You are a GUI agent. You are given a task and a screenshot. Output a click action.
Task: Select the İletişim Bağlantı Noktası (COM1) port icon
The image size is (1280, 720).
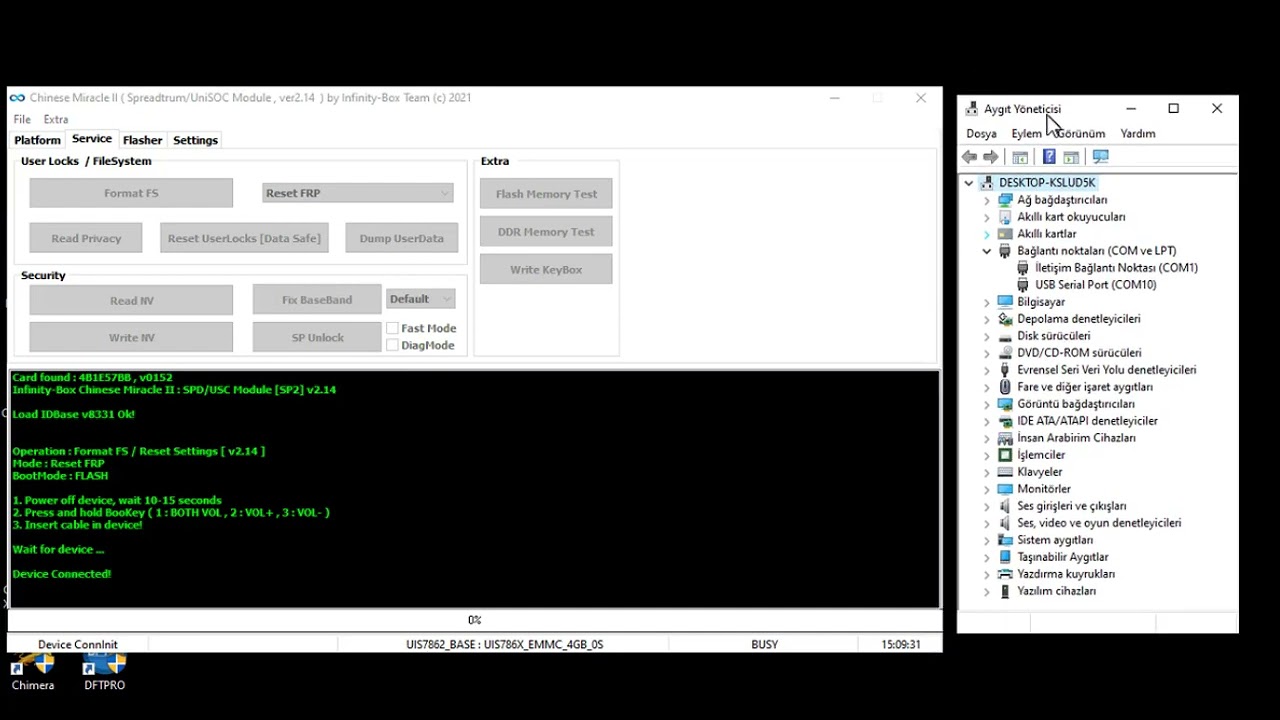(x=1023, y=268)
